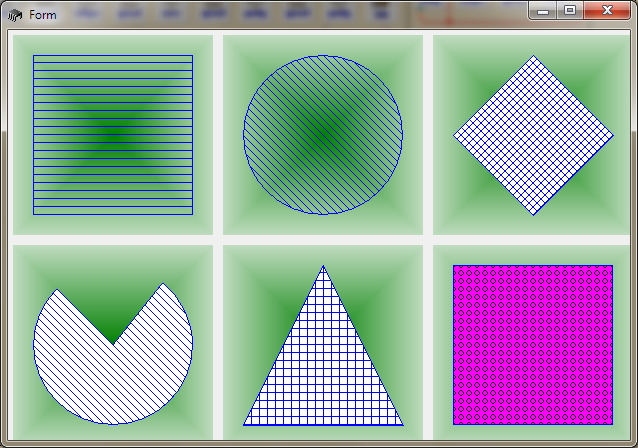This screenshot has width=638, height=448.
Task: Click green background above the magenta square
Action: [533, 254]
